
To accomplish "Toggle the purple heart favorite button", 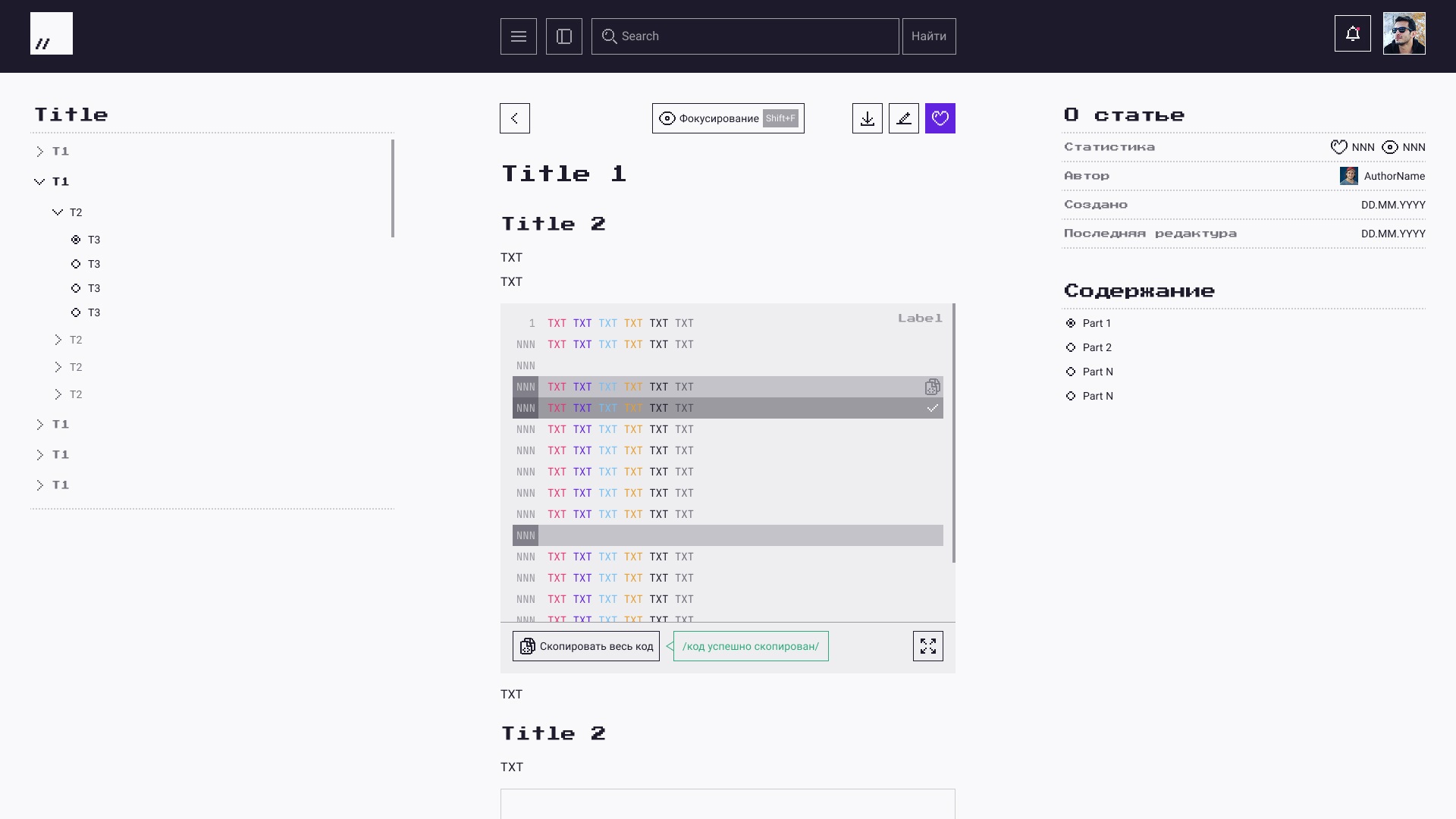I will pos(940,118).
